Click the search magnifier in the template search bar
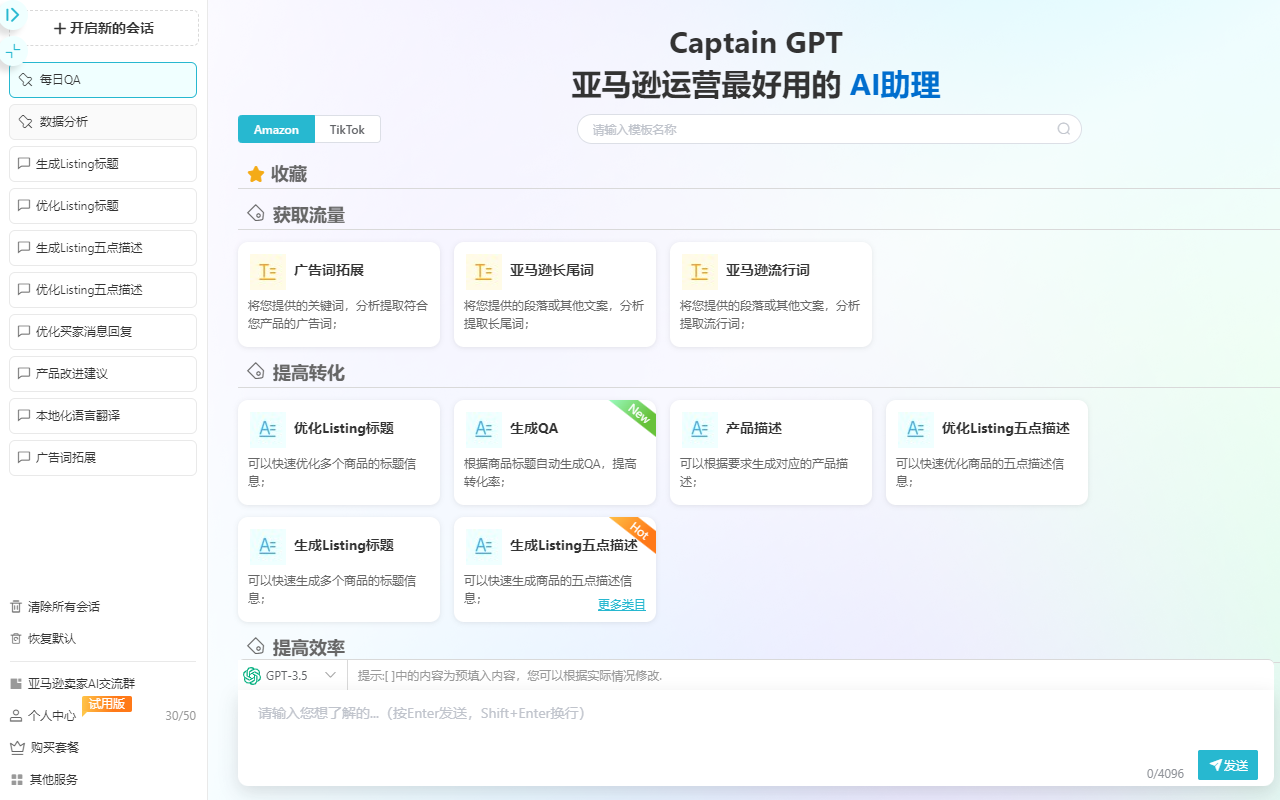This screenshot has height=800, width=1280. pos(1063,128)
